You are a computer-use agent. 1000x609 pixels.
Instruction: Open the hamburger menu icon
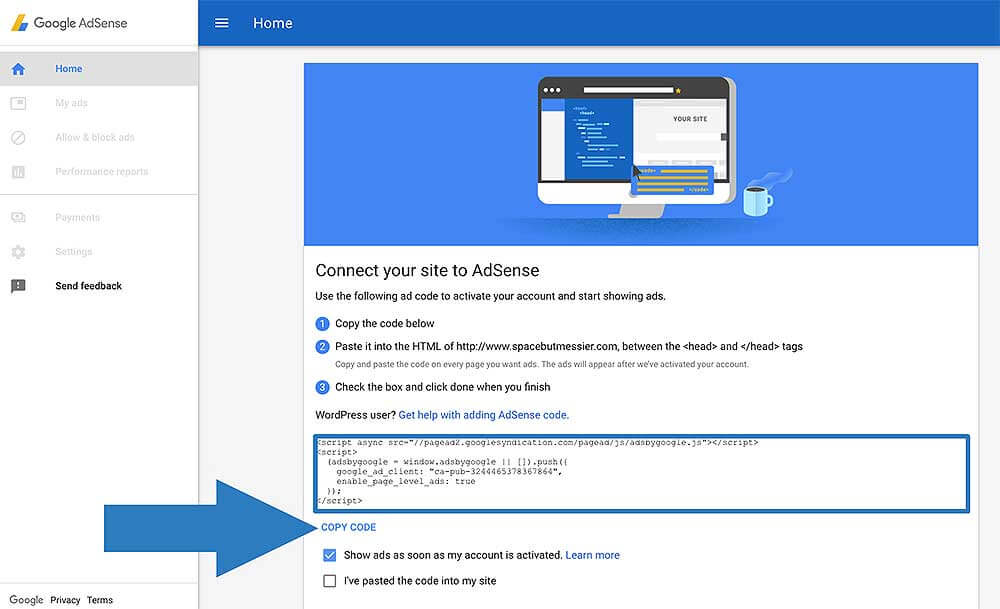pos(221,23)
